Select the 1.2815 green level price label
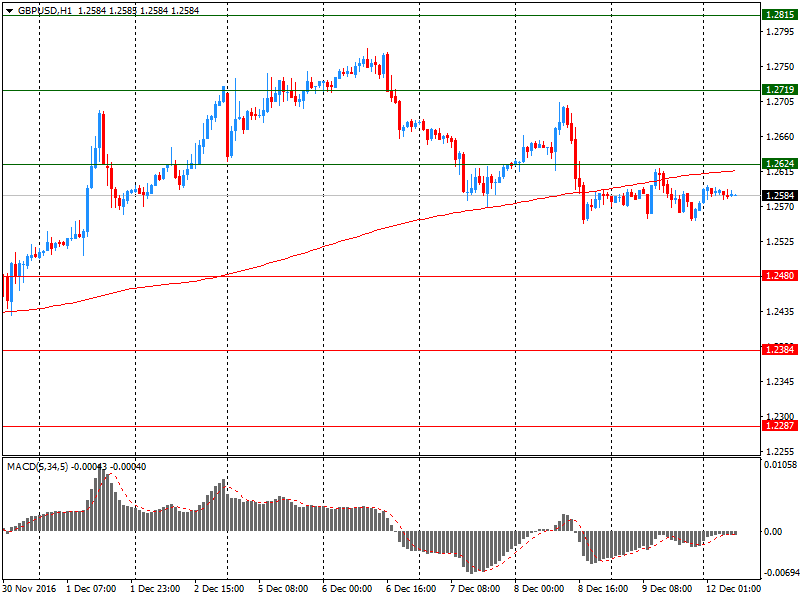This screenshot has height=600, width=800. [x=780, y=15]
